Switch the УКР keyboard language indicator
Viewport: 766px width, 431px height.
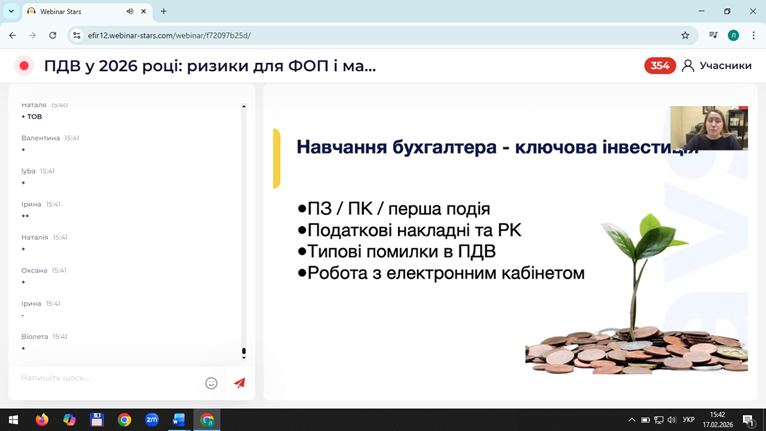tap(689, 420)
